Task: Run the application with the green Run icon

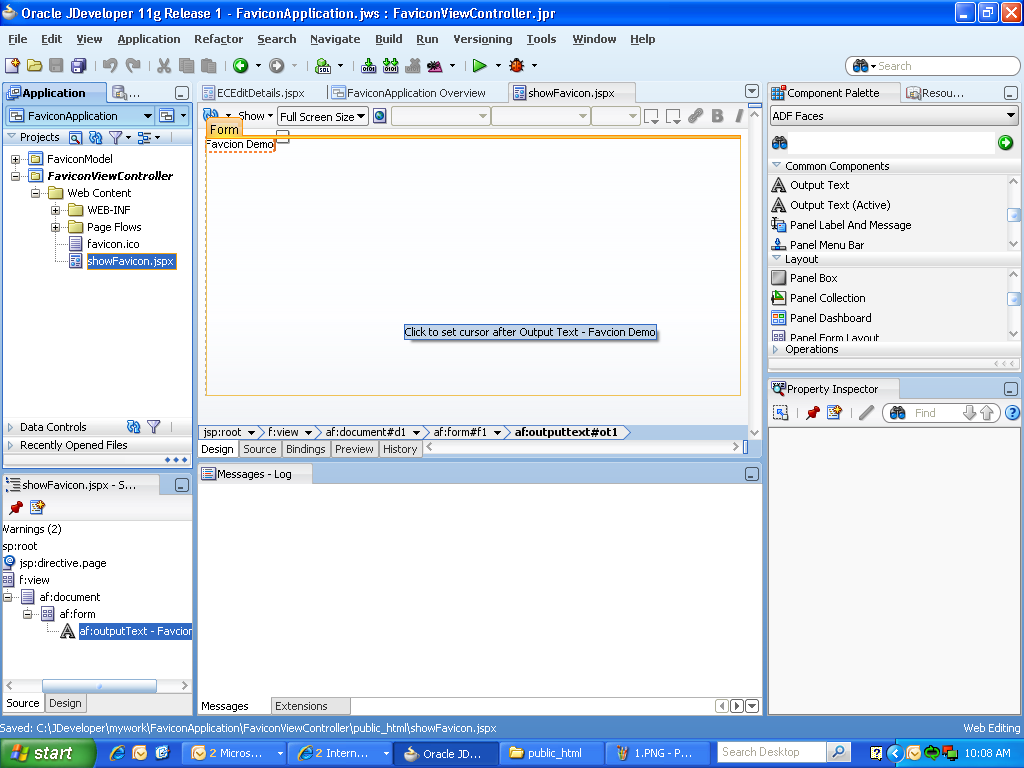Action: pyautogui.click(x=479, y=66)
